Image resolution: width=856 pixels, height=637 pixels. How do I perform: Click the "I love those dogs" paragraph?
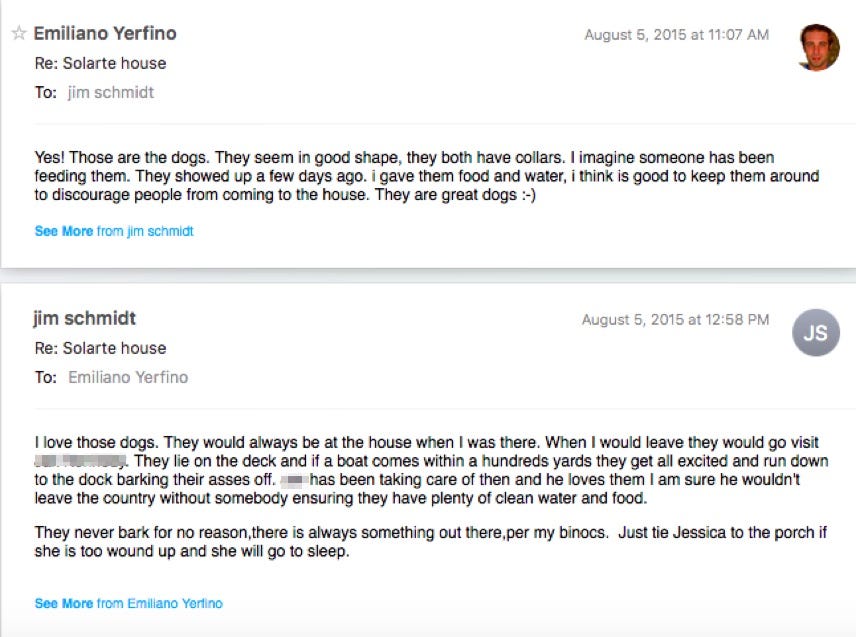coord(430,470)
